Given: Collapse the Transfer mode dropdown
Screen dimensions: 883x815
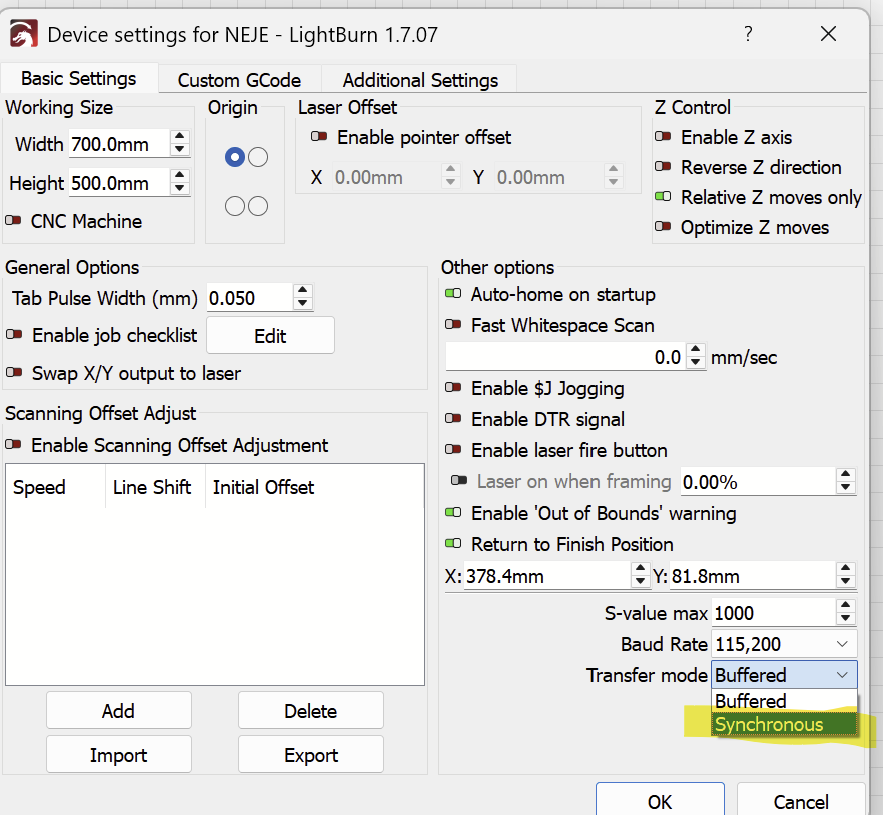Looking at the screenshot, I should [784, 675].
